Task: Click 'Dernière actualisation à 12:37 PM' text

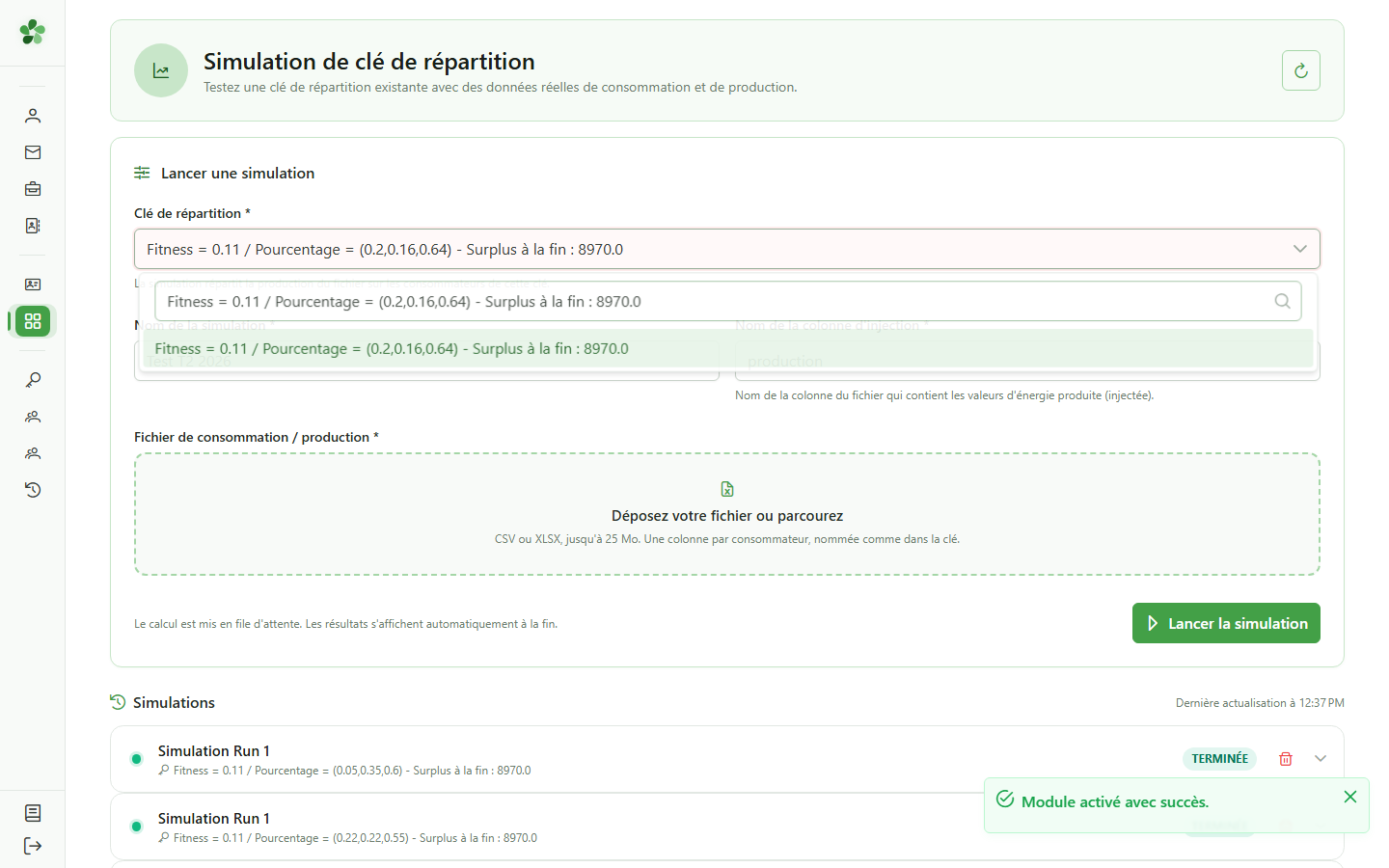Action: pyautogui.click(x=1260, y=703)
